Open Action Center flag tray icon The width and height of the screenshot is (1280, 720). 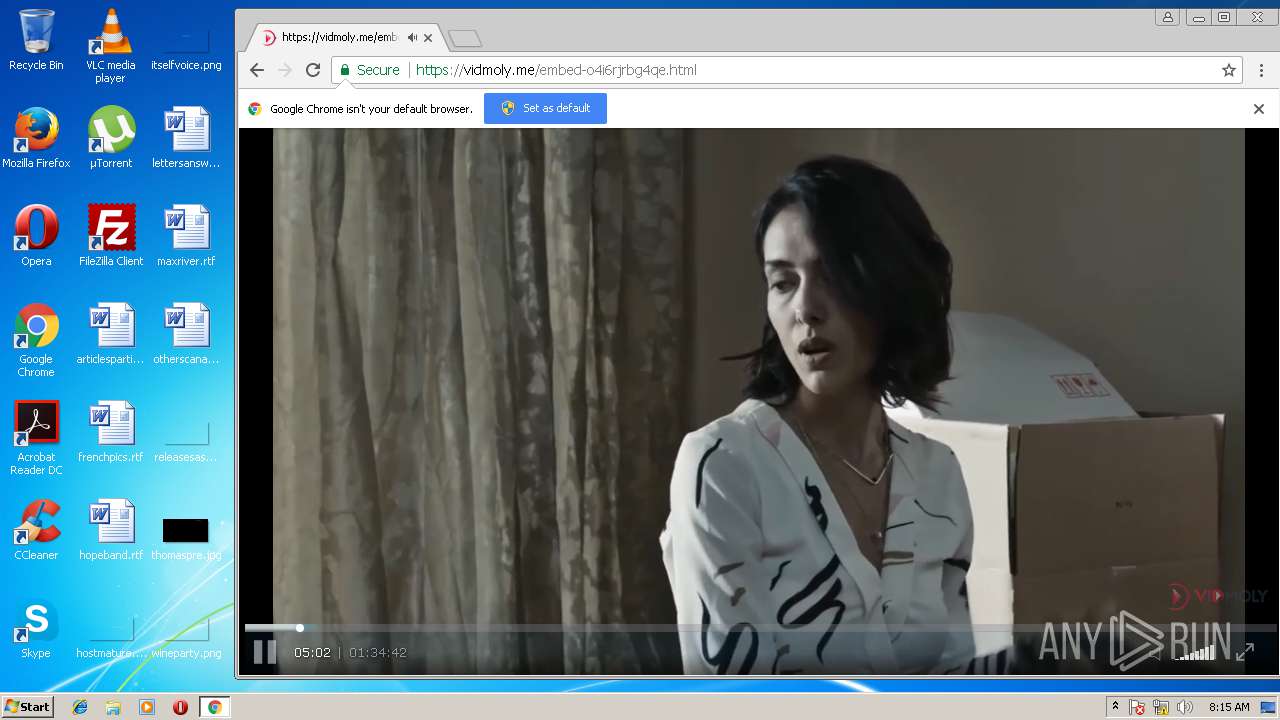point(1137,707)
